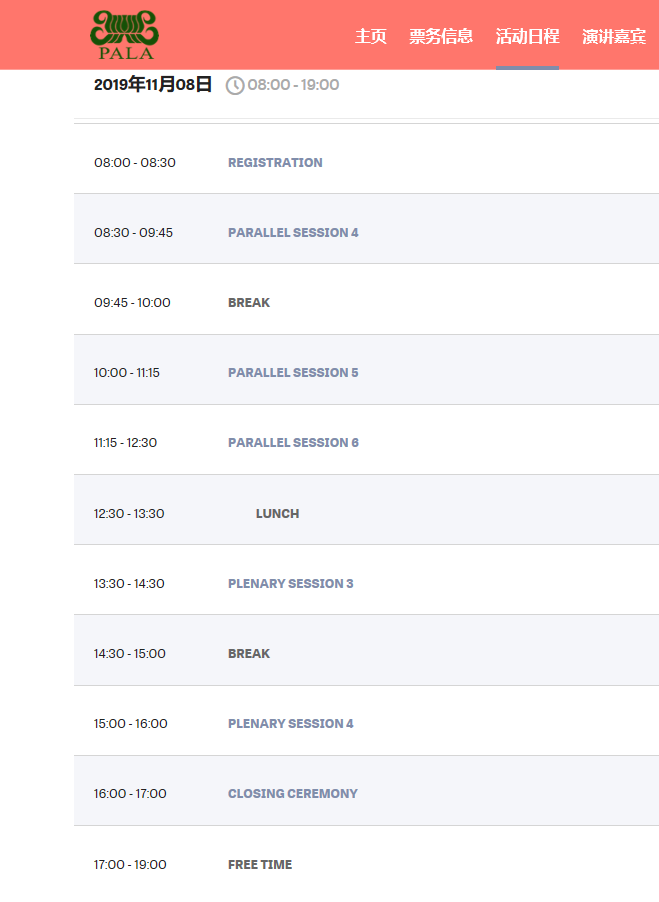The width and height of the screenshot is (659, 902).
Task: Go to the 主页 home tab
Action: 370,37
